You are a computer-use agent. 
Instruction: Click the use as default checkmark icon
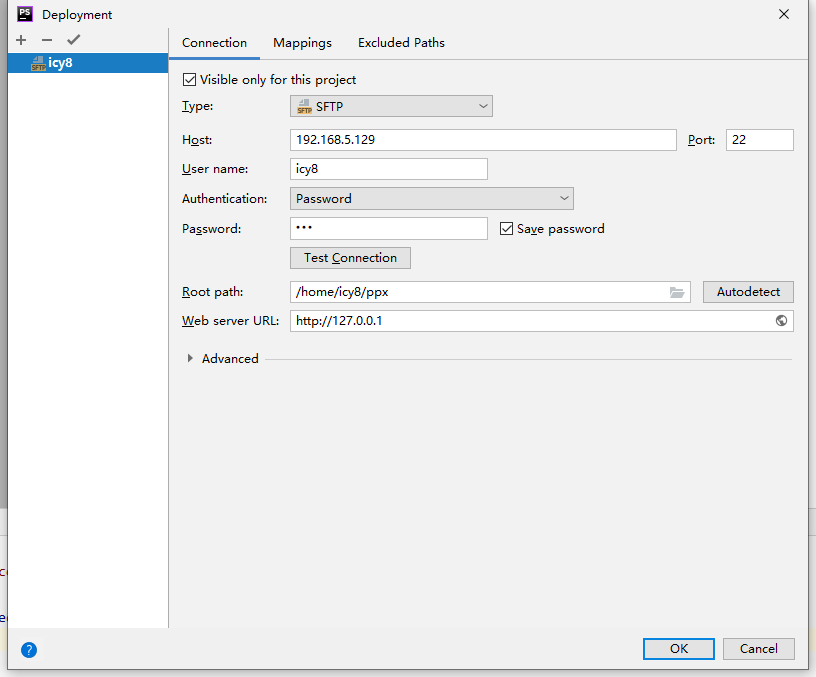click(72, 40)
